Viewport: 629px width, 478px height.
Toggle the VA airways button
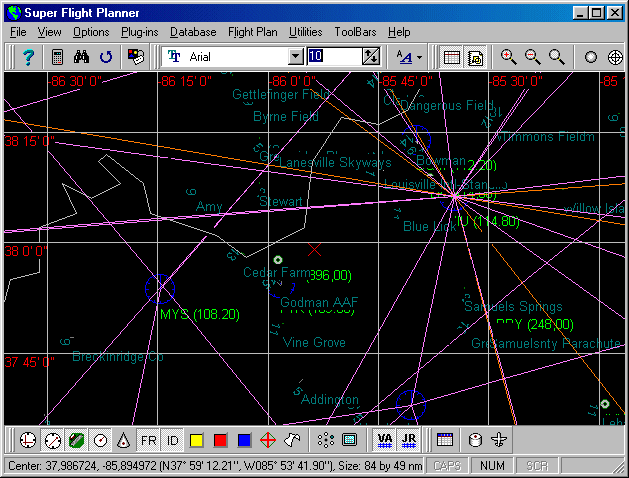click(385, 440)
